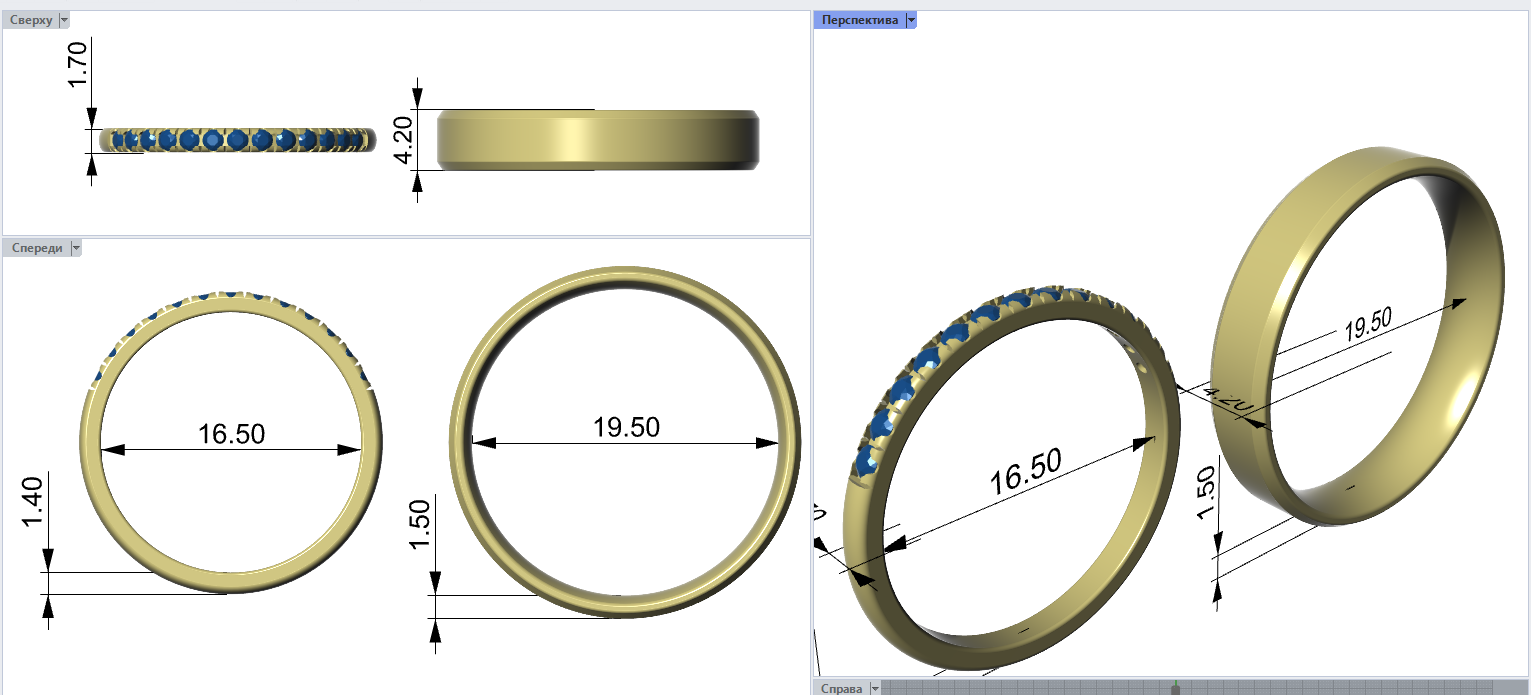This screenshot has height=695, width=1531.
Task: Pick the 16.50 dimension text in Спереди view
Action: point(231,434)
